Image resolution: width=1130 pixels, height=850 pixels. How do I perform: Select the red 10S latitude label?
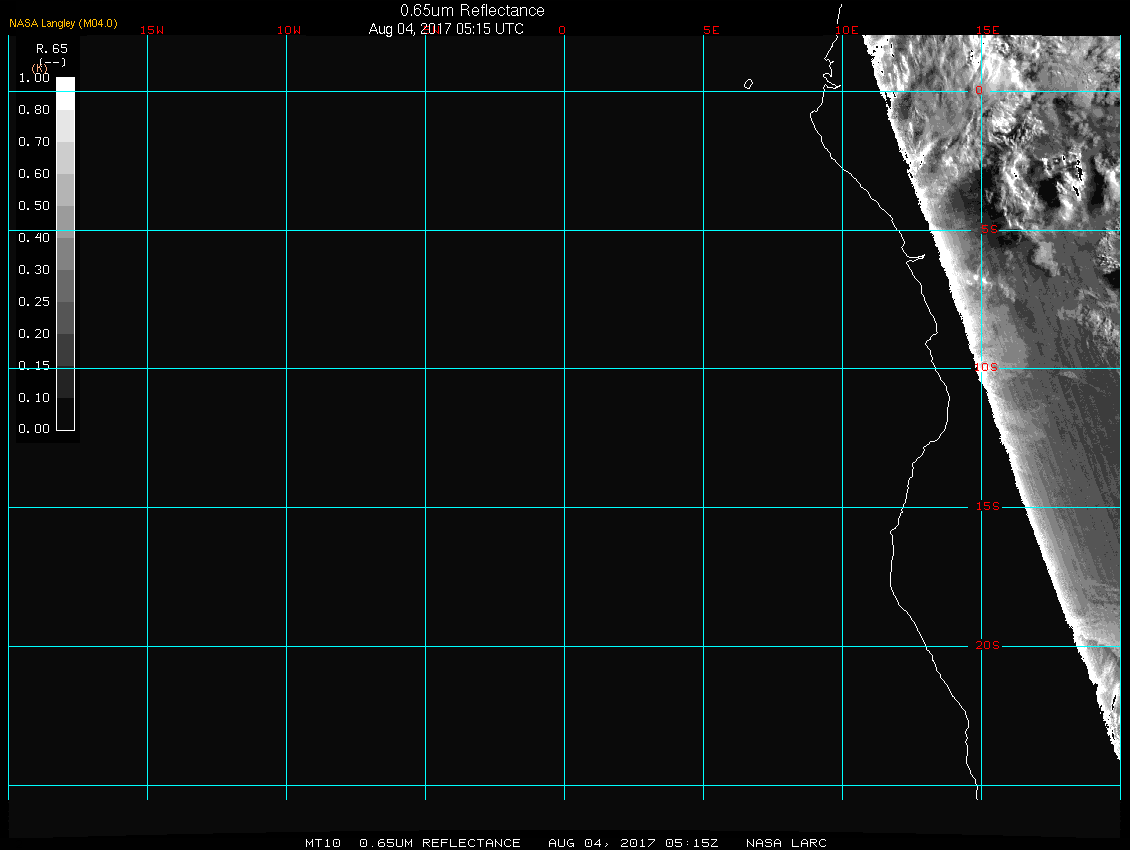(x=986, y=368)
